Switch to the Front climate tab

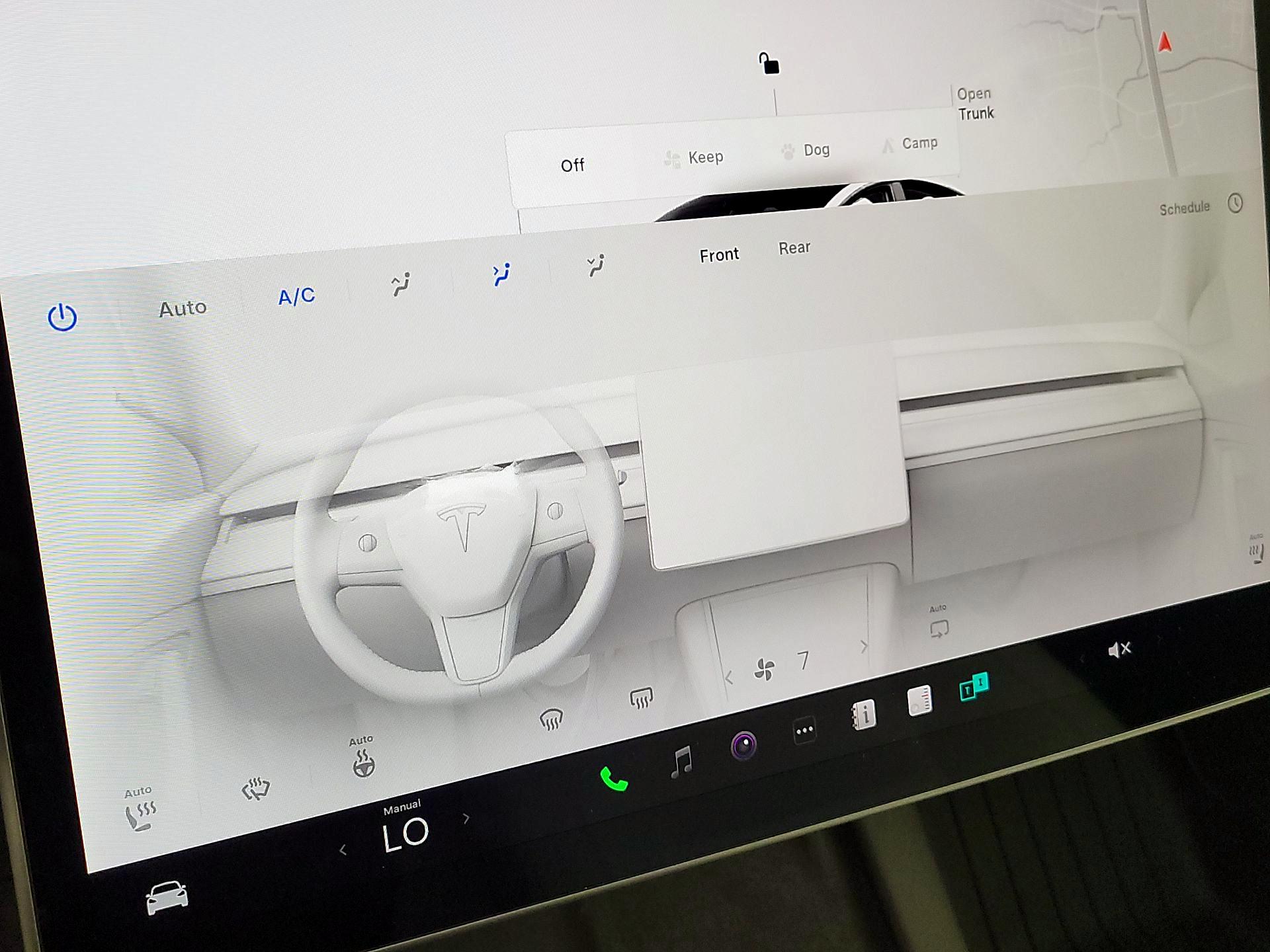(x=719, y=255)
